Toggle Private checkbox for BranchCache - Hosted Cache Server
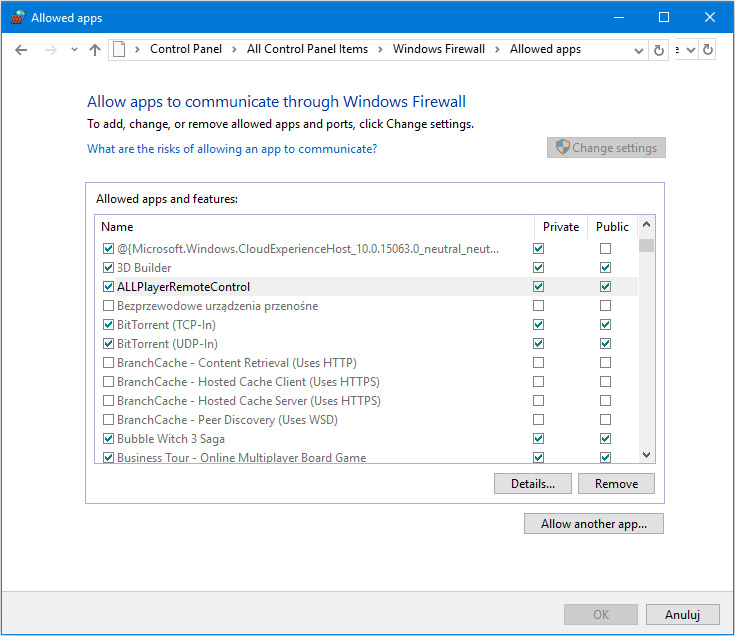This screenshot has width=735, height=636. 539,401
